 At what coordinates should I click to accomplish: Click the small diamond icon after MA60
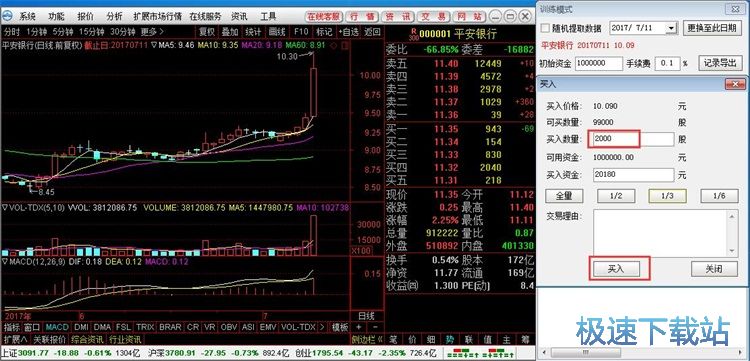[333, 46]
